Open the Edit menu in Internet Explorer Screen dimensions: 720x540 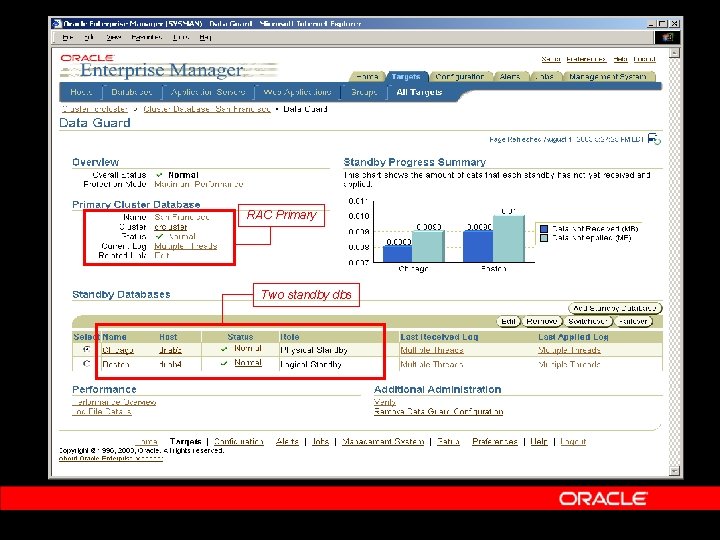pos(89,37)
